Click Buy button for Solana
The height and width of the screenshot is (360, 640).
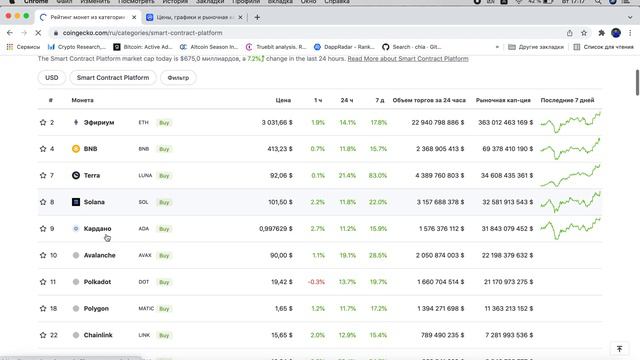(x=164, y=202)
